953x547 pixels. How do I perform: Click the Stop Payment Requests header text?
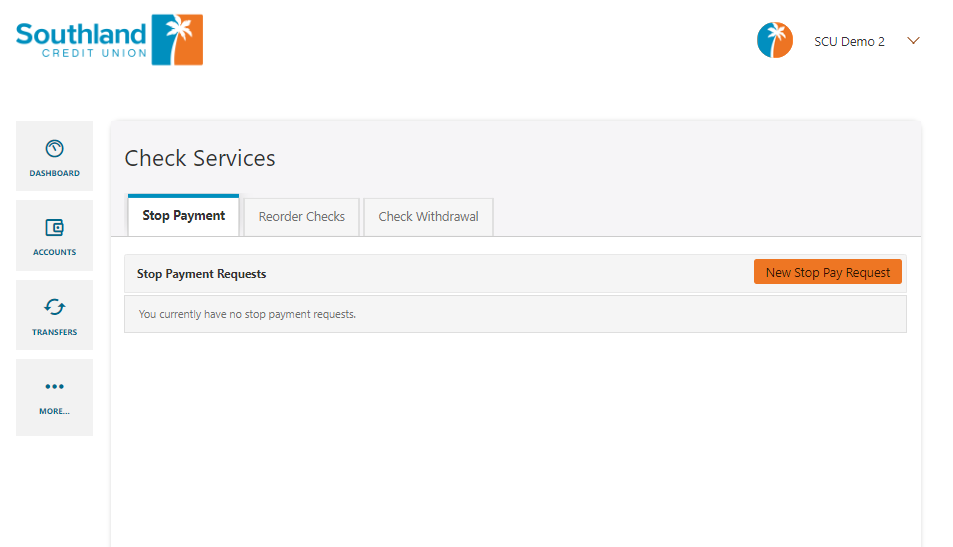coord(201,274)
